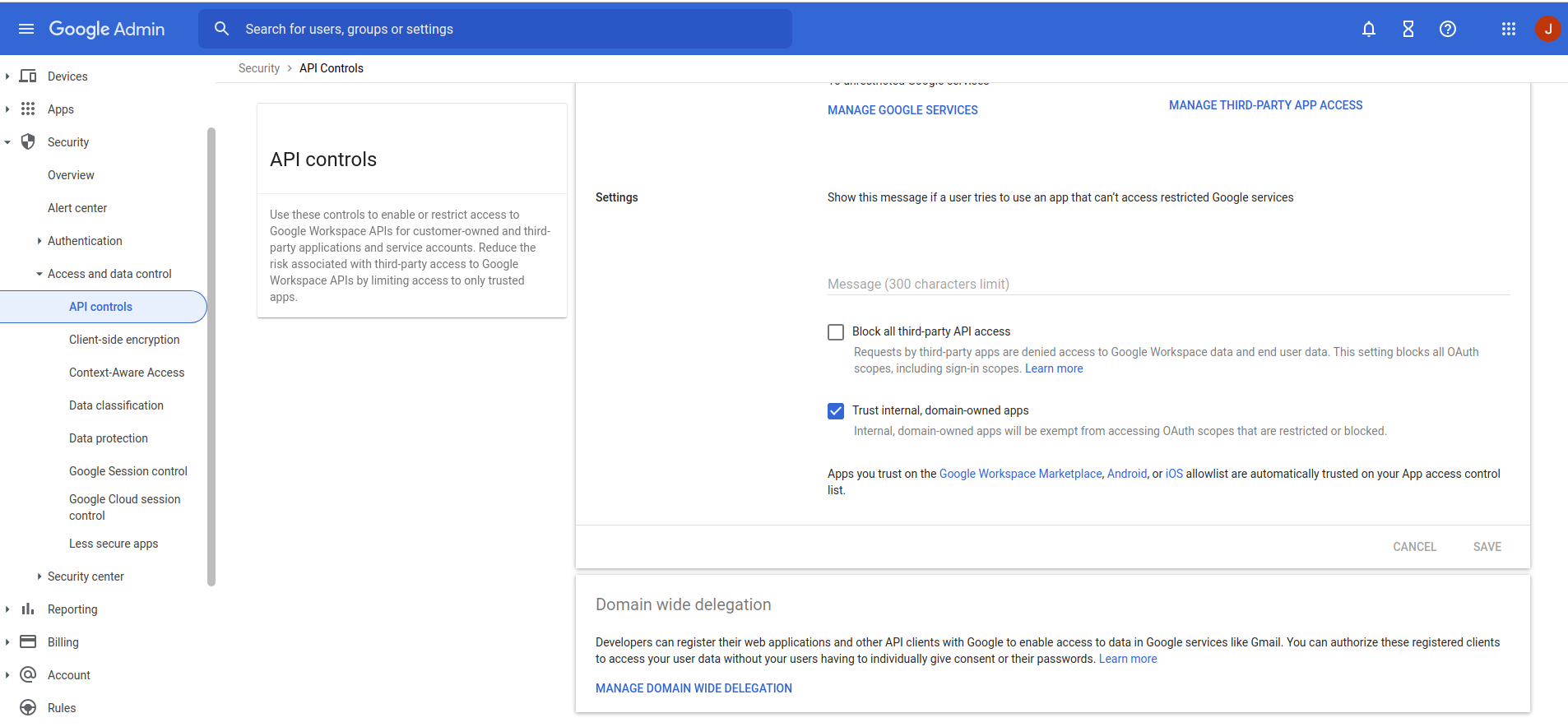
Task: Open Context-Aware Access
Action: pos(127,373)
